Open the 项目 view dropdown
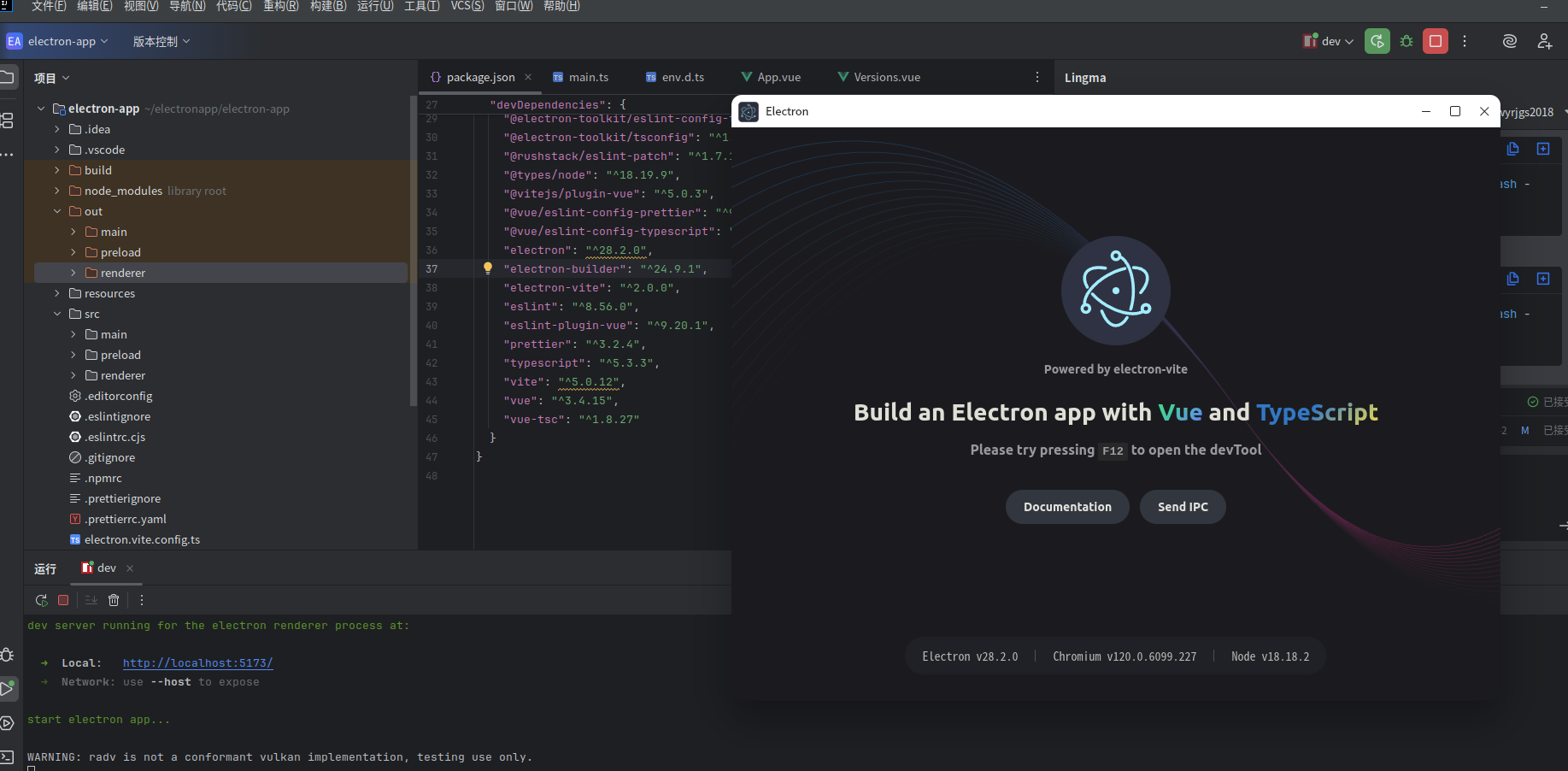1568x771 pixels. [x=51, y=78]
